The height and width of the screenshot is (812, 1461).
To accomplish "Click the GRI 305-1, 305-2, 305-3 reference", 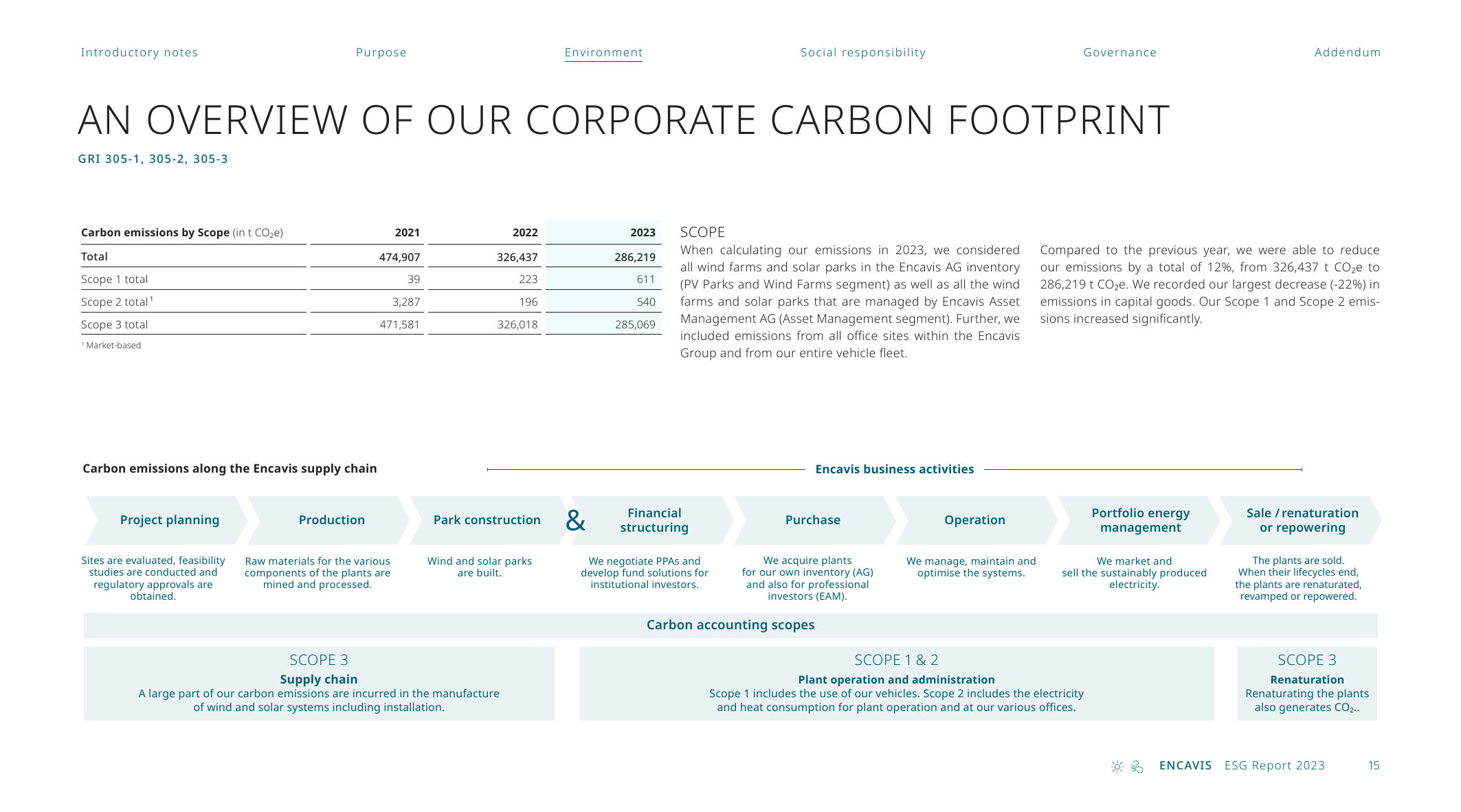I will tap(153, 159).
